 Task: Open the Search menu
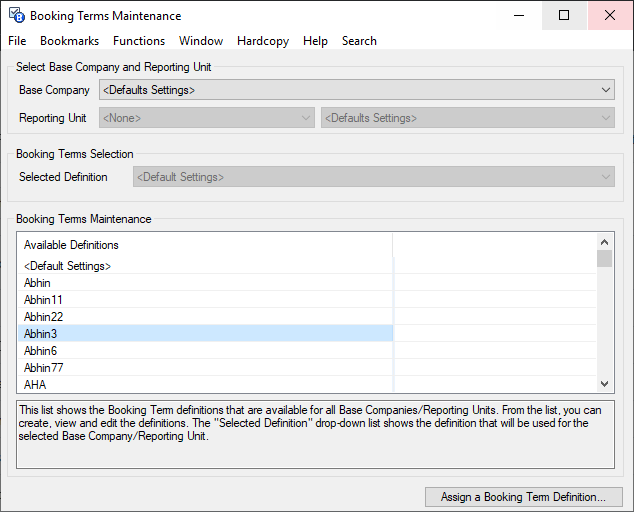pyautogui.click(x=359, y=41)
